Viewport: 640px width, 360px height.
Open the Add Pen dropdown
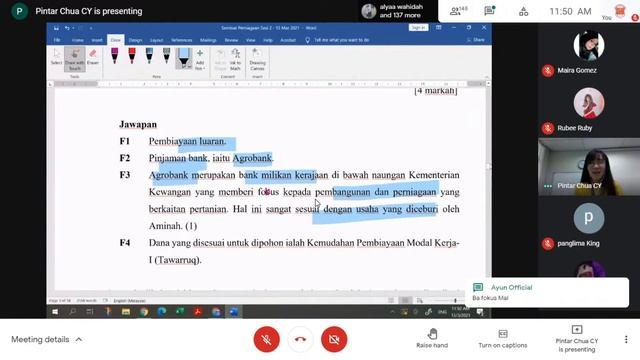200,60
